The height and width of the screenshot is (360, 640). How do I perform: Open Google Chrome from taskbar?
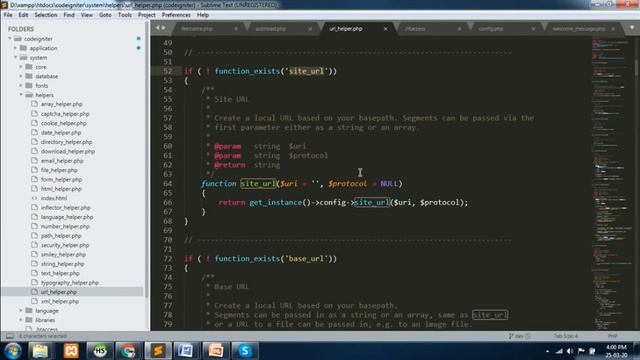tap(128, 351)
